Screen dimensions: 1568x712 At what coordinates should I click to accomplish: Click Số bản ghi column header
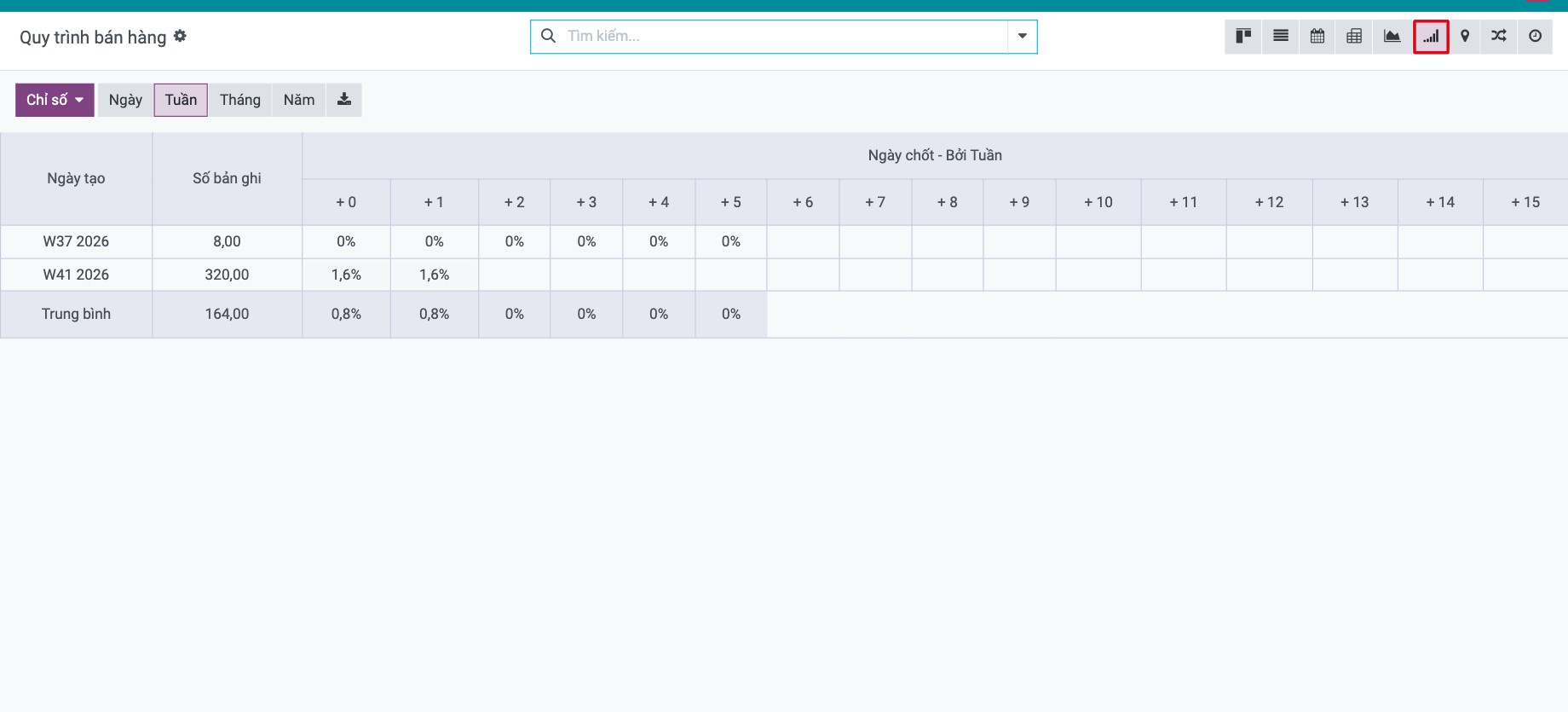point(227,178)
